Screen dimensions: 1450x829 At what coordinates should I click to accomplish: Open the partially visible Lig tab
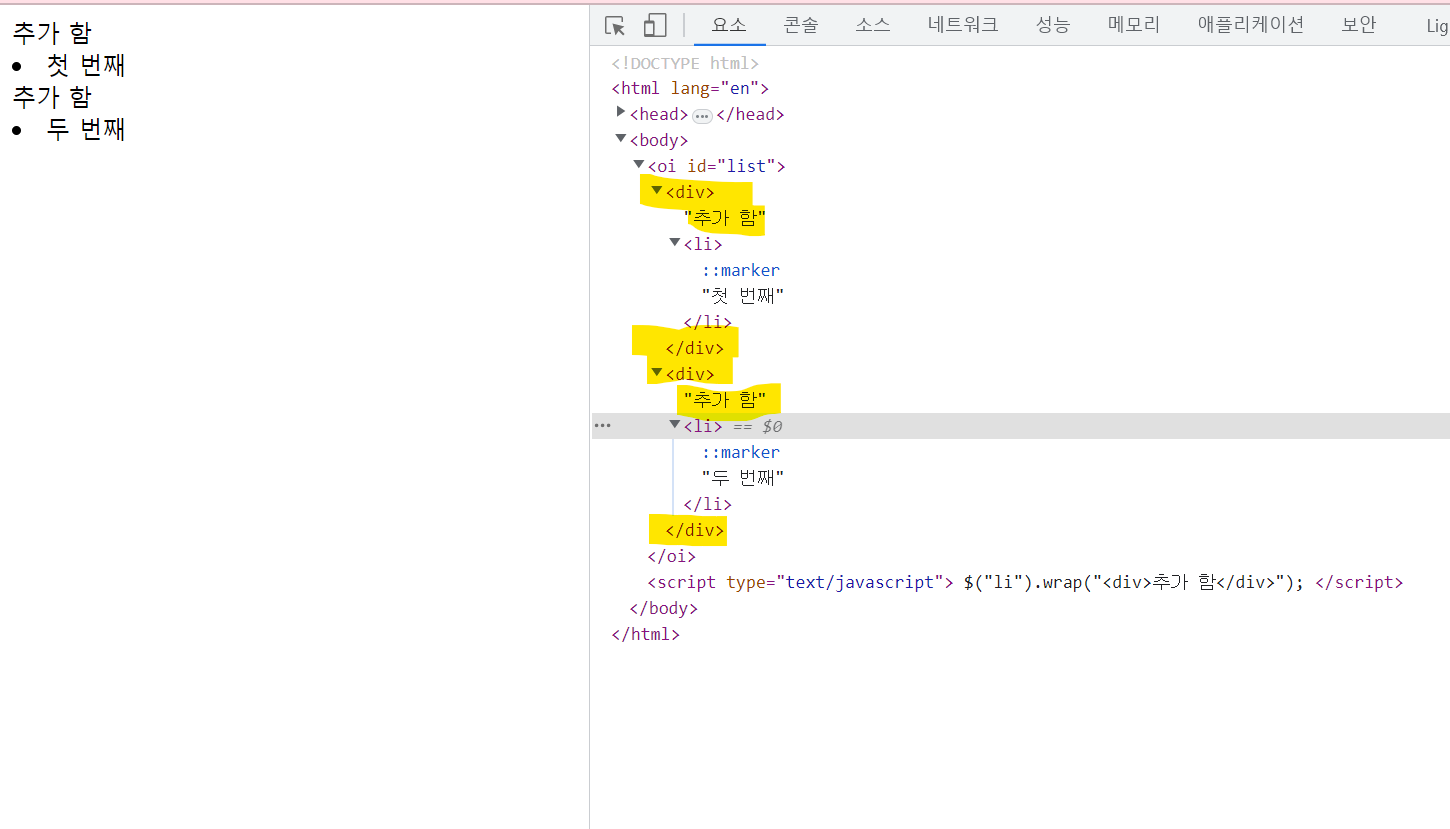[x=1436, y=25]
